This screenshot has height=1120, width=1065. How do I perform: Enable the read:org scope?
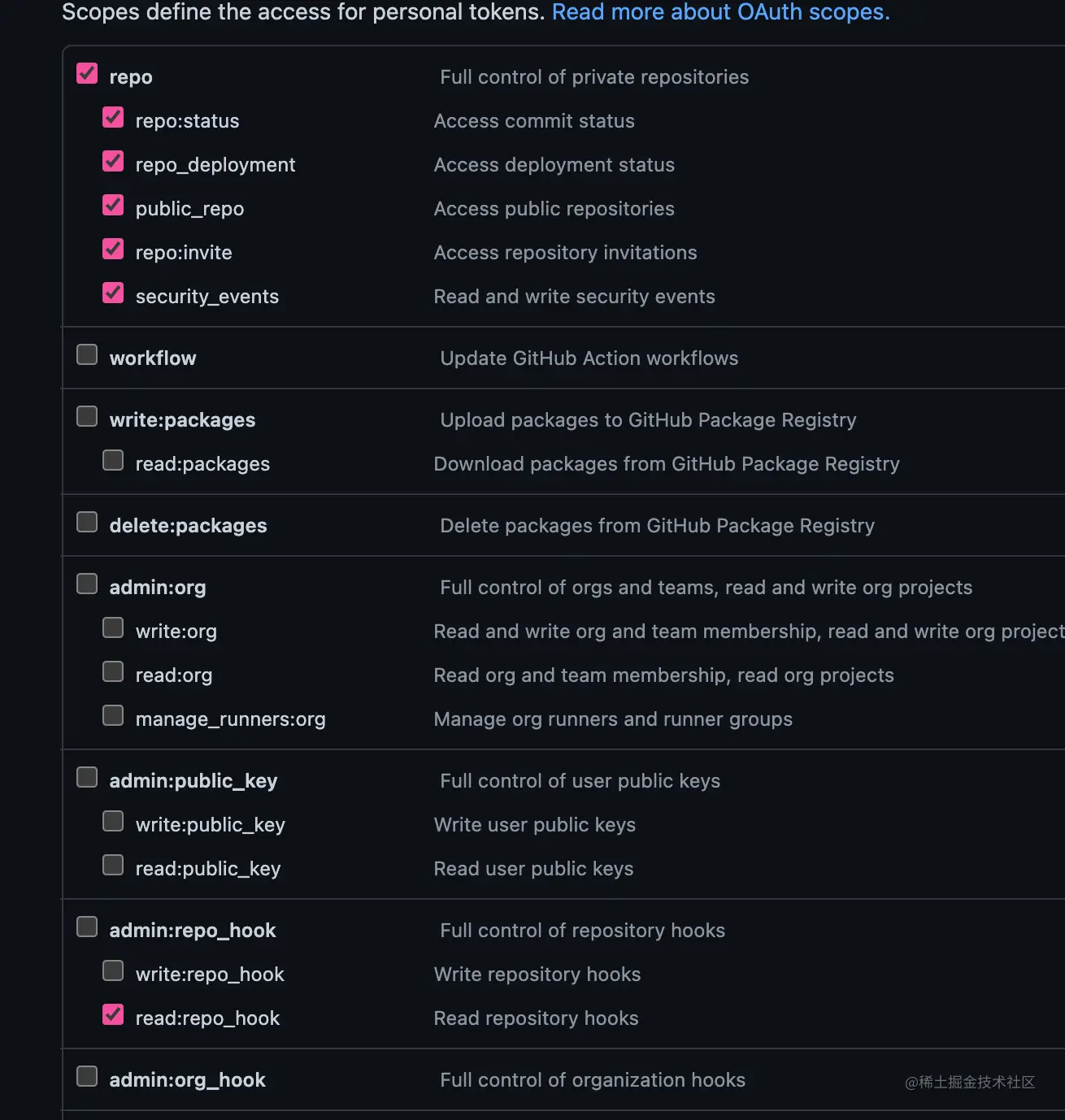coord(113,672)
